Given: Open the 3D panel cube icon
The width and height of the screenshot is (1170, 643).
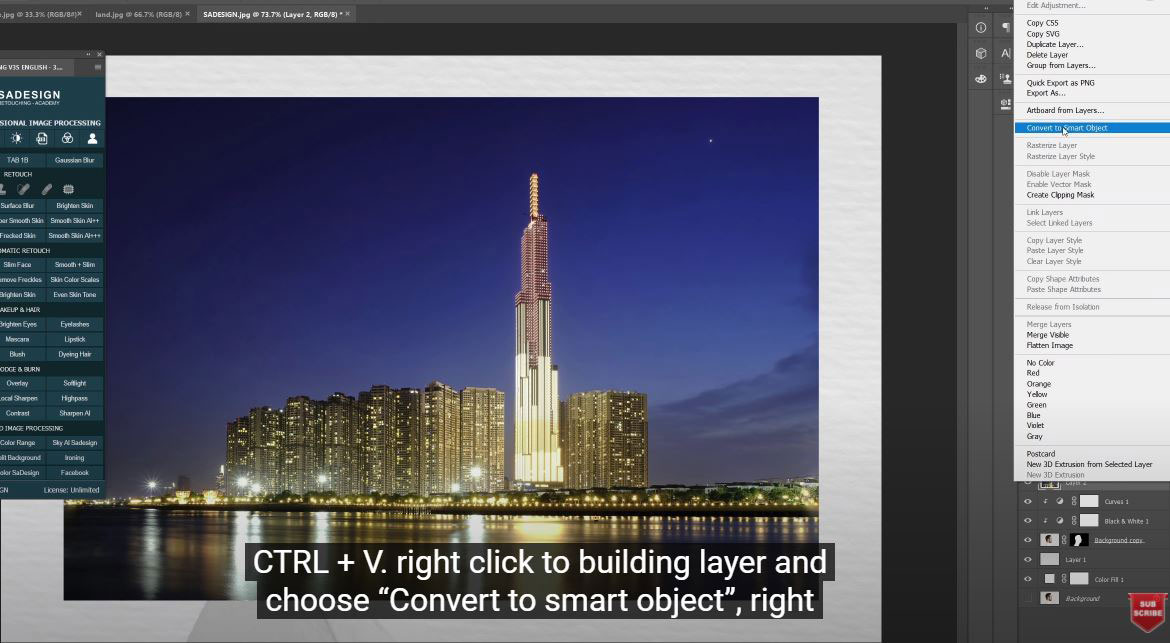Looking at the screenshot, I should coord(980,53).
